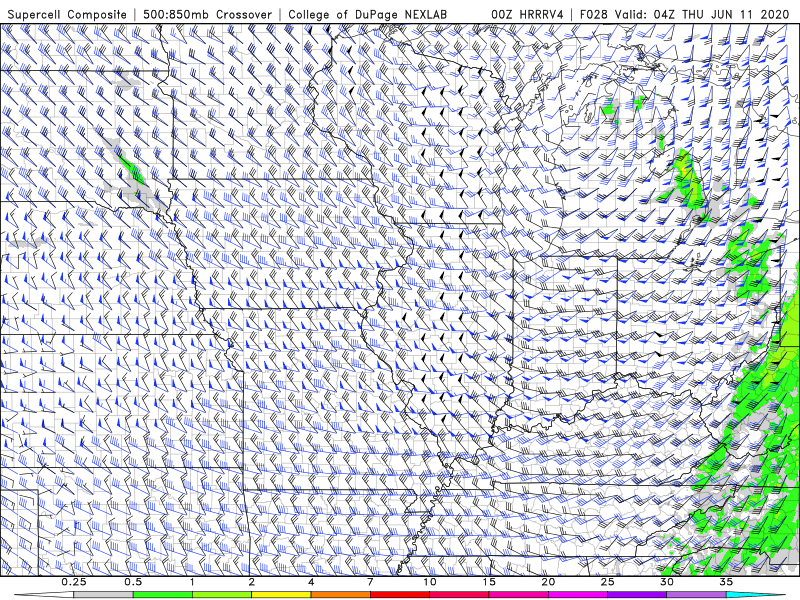The width and height of the screenshot is (800, 600).
Task: Click the "0.25" legend value
Action: tap(74, 582)
